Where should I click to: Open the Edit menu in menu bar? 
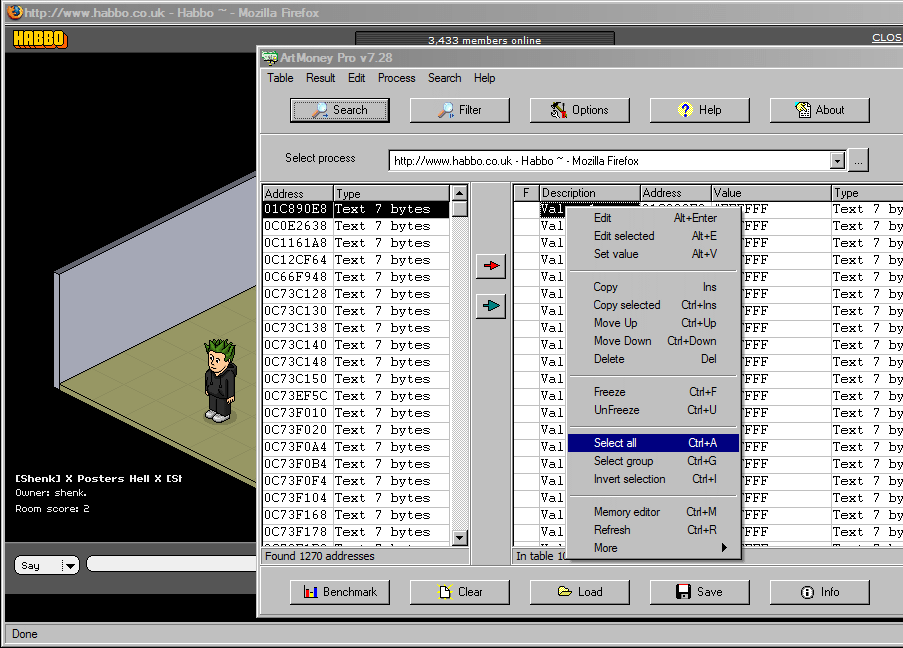point(356,78)
